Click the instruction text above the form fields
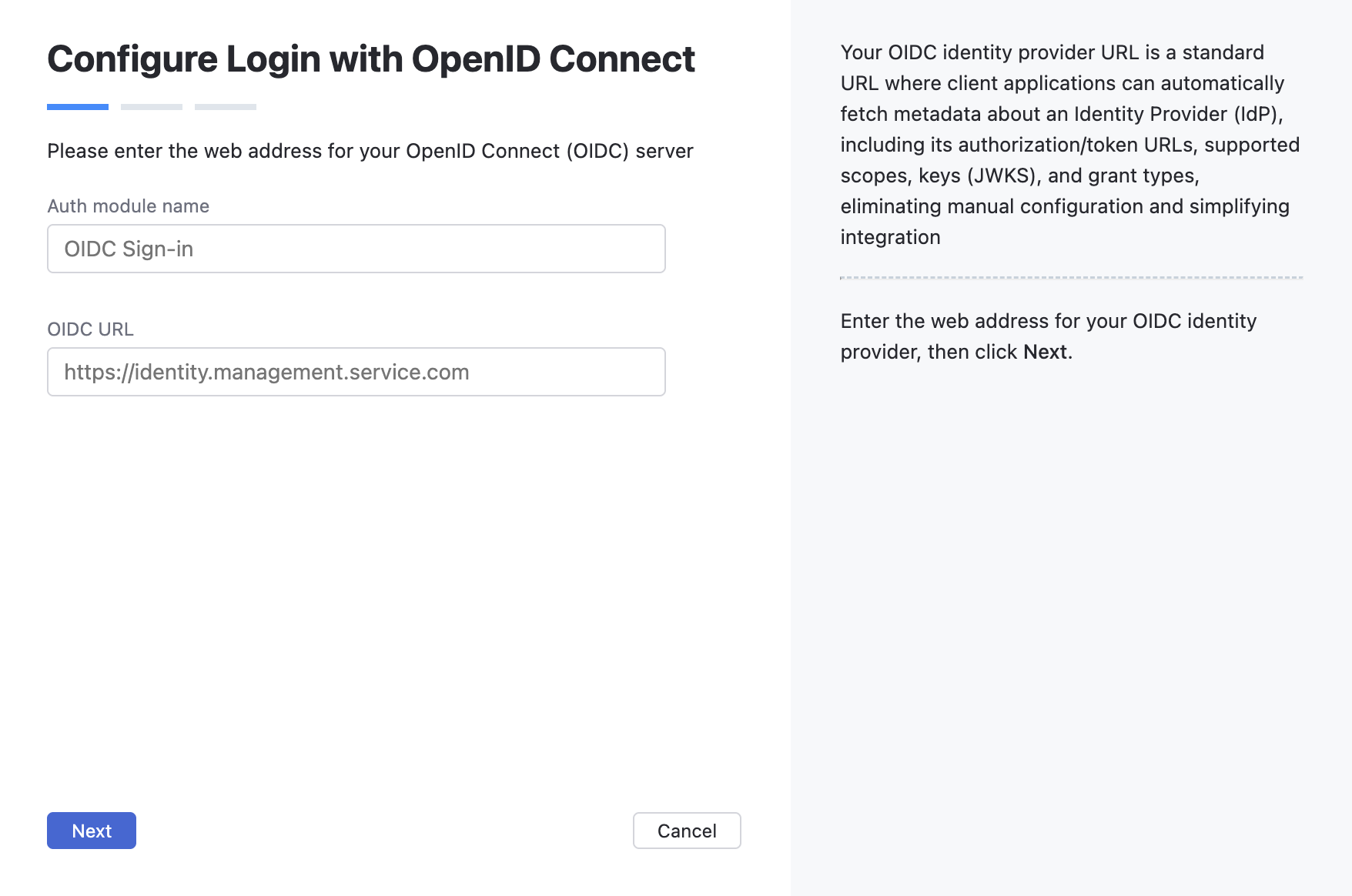Screen dimensions: 1352x896 click(x=370, y=151)
